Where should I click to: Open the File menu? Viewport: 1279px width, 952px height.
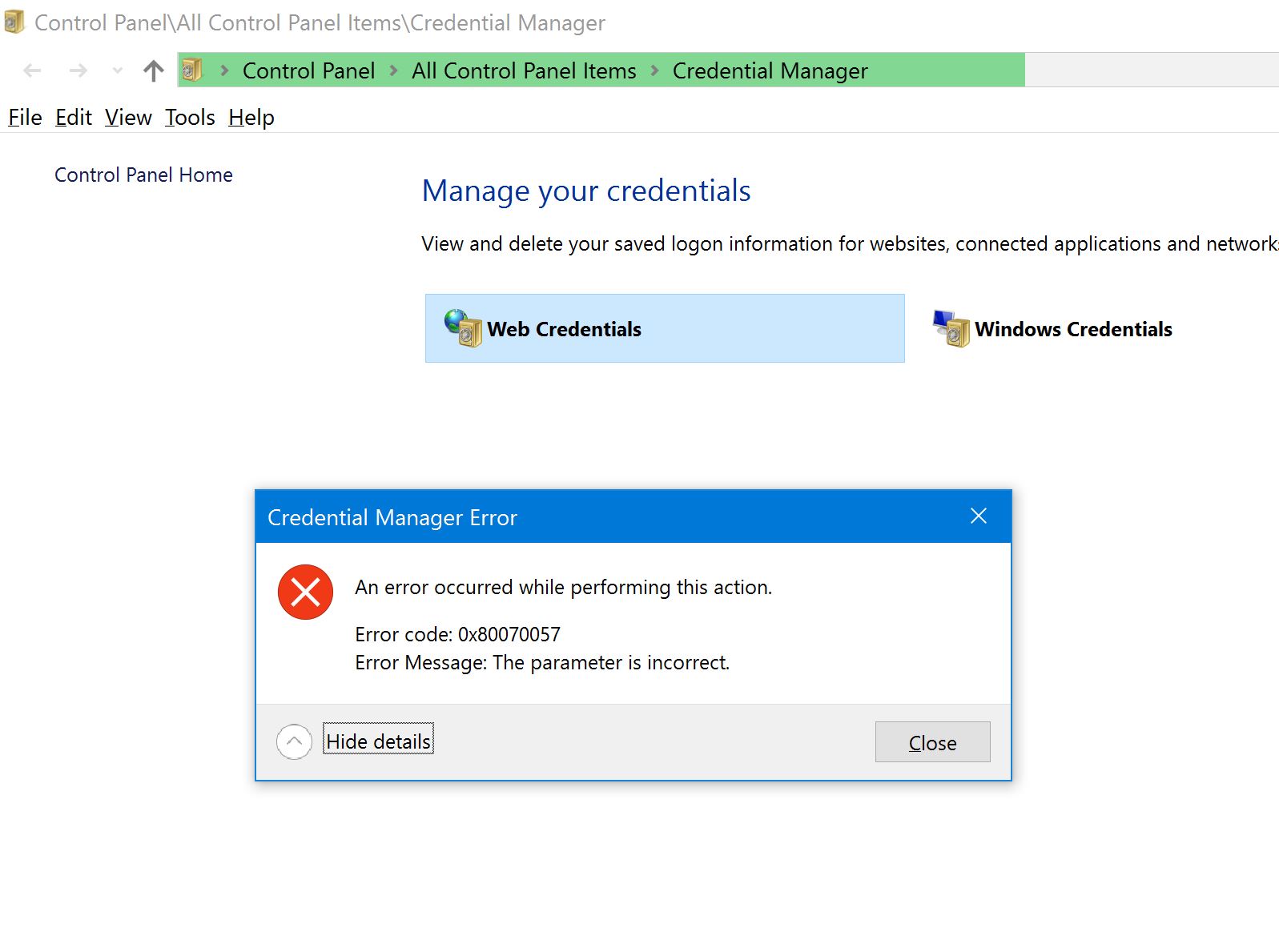coord(25,118)
